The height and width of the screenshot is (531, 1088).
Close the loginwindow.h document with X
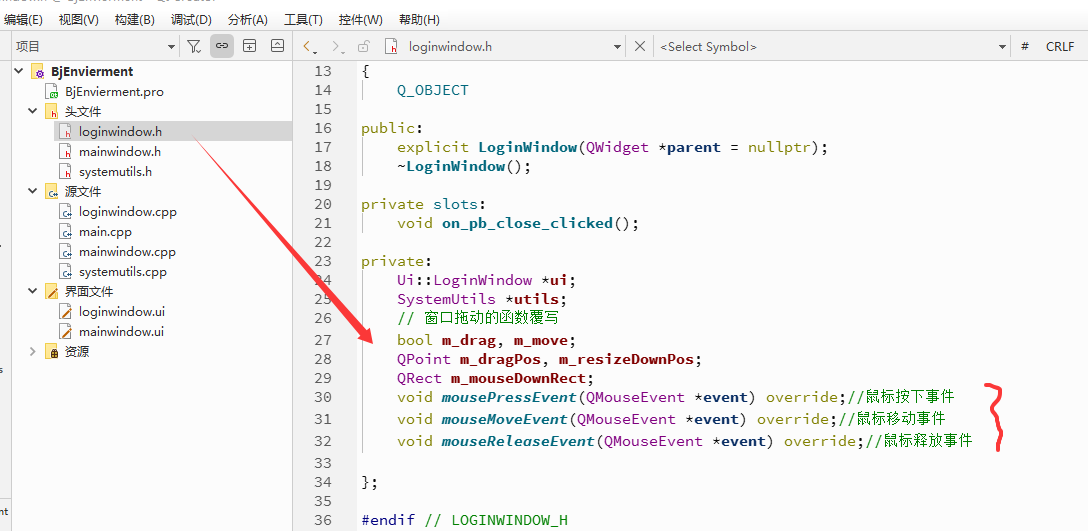tap(640, 47)
